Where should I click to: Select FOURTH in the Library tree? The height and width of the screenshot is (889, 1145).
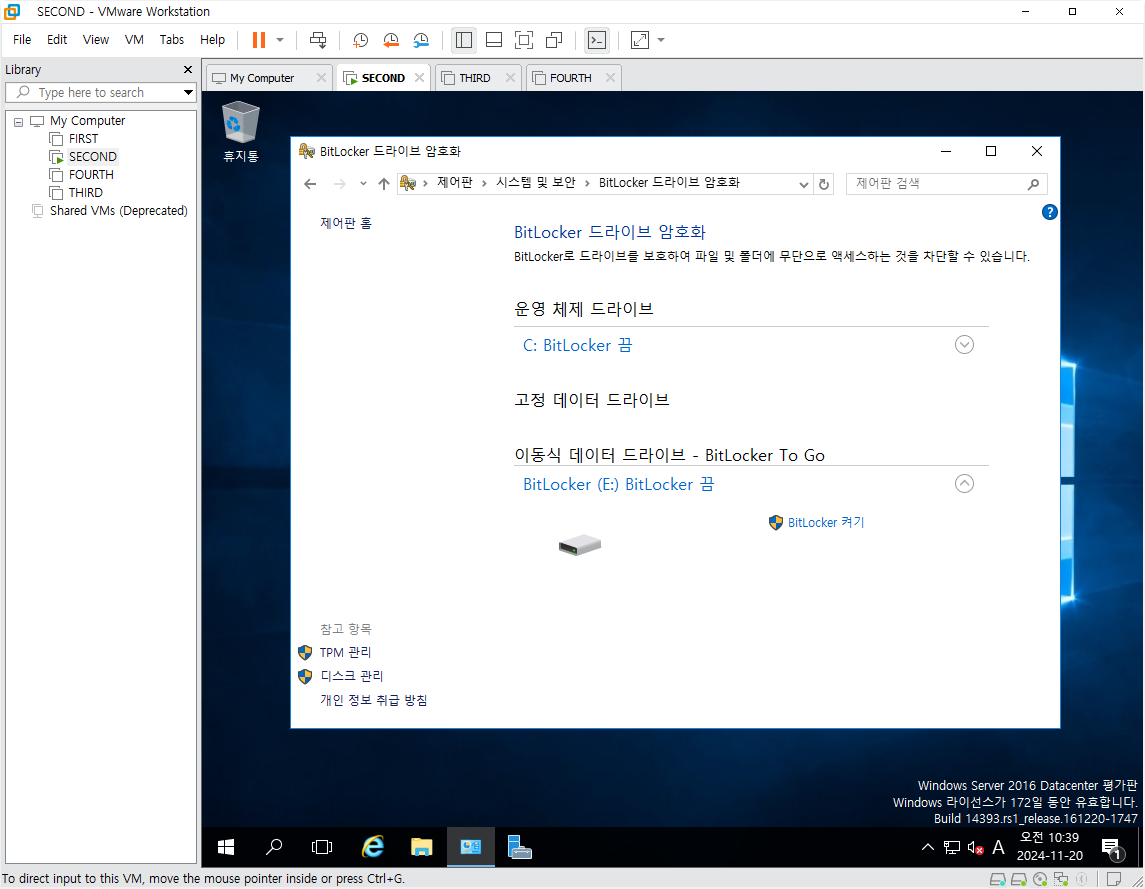pos(91,175)
